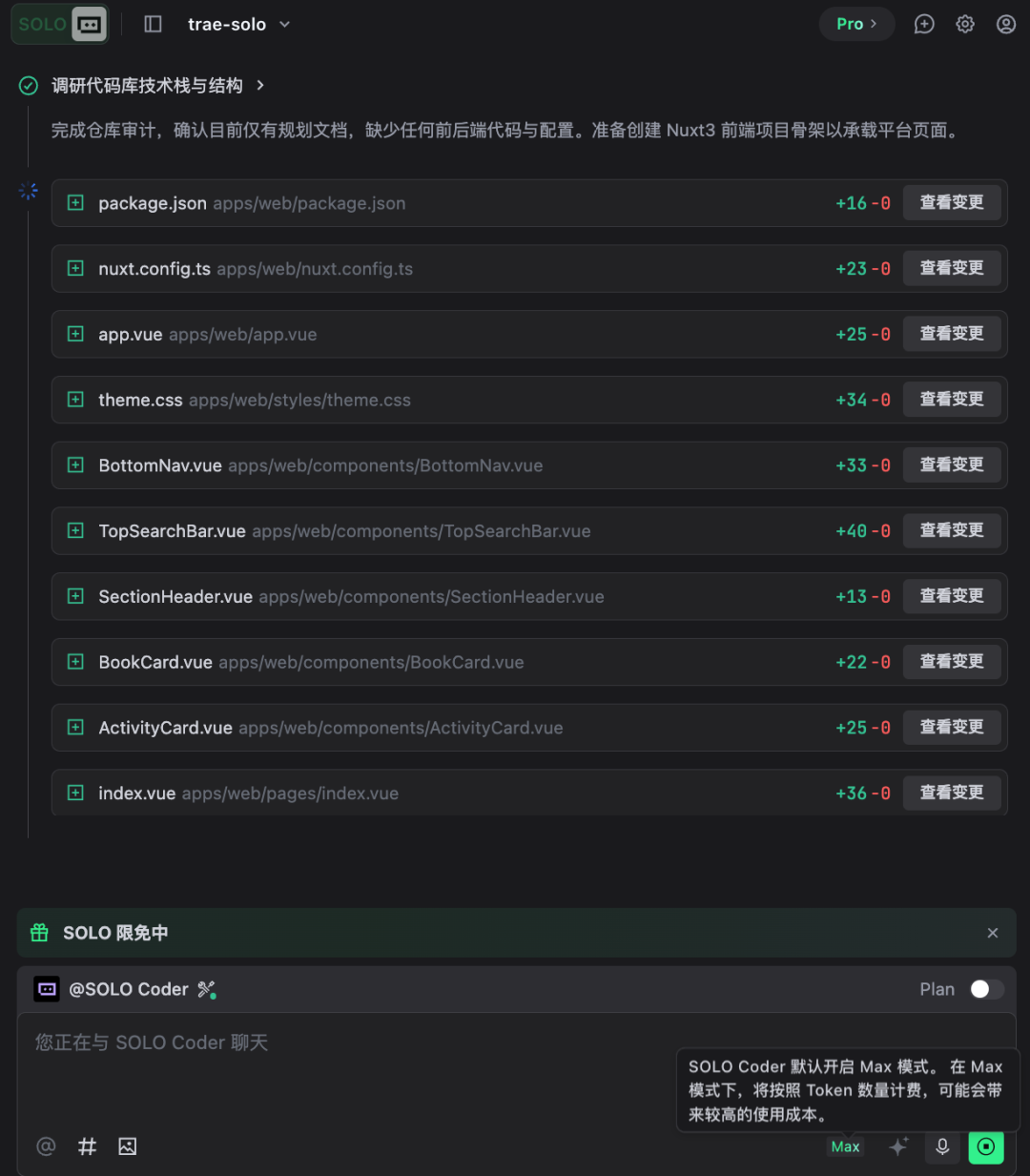This screenshot has height=1176, width=1030.
Task: Stop generation with green stop button
Action: coord(986,1146)
